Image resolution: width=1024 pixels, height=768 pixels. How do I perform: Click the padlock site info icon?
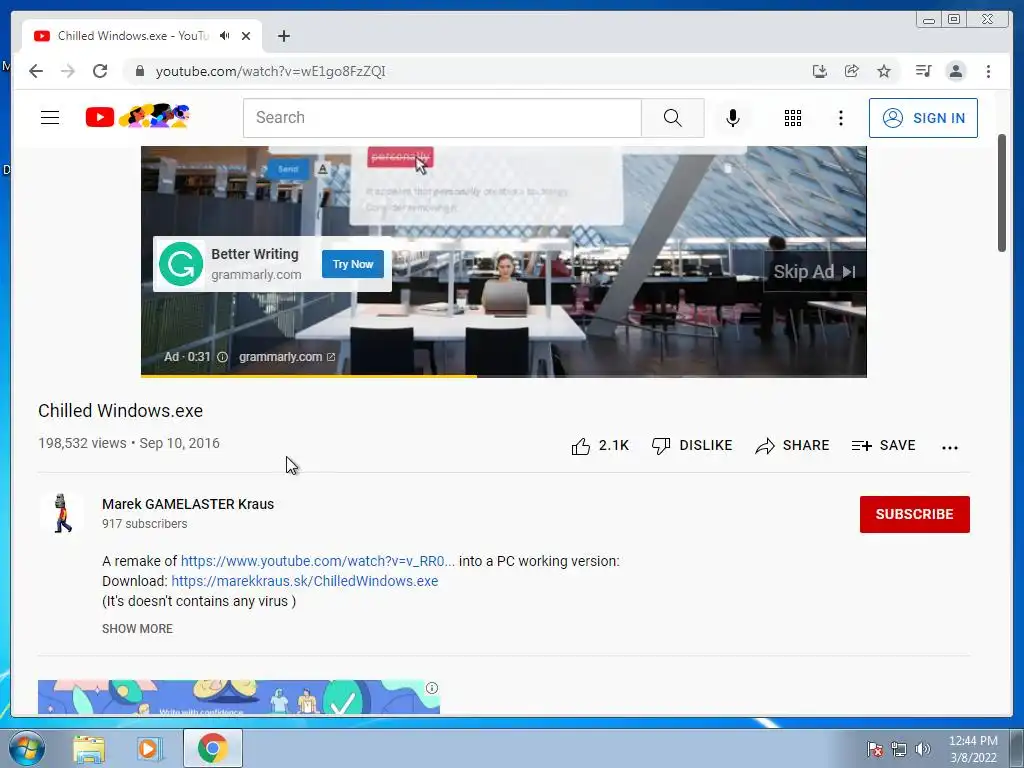click(x=139, y=71)
